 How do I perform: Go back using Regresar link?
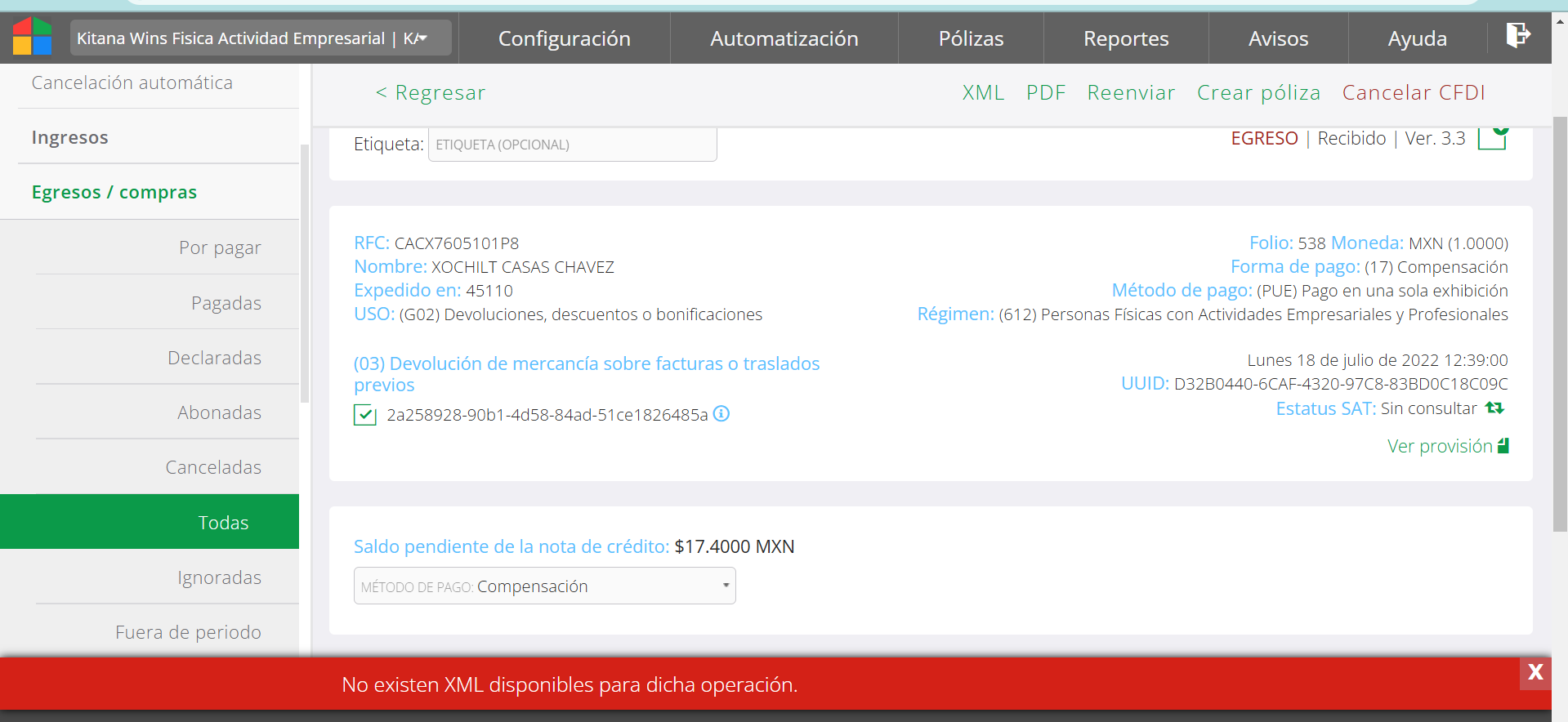click(x=431, y=93)
